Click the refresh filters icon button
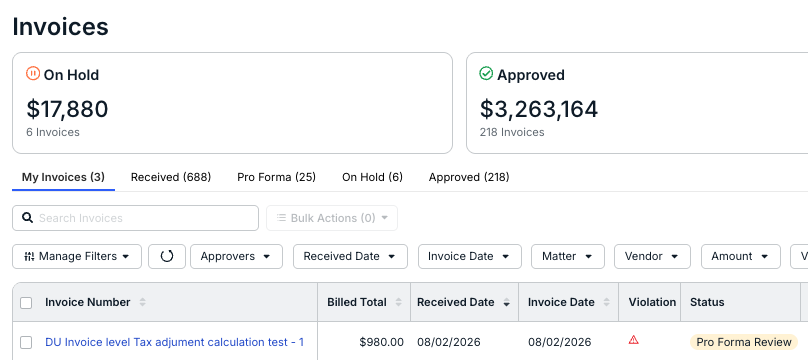This screenshot has height=360, width=808. point(167,256)
